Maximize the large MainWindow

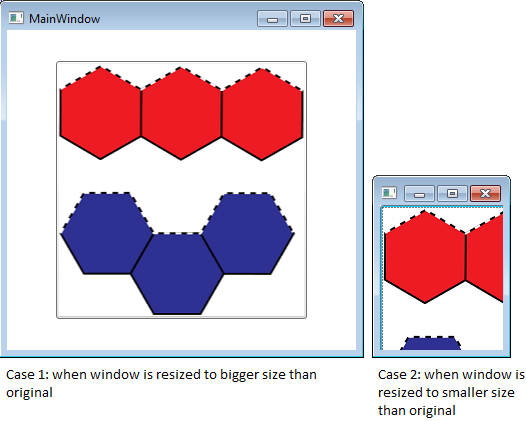305,18
